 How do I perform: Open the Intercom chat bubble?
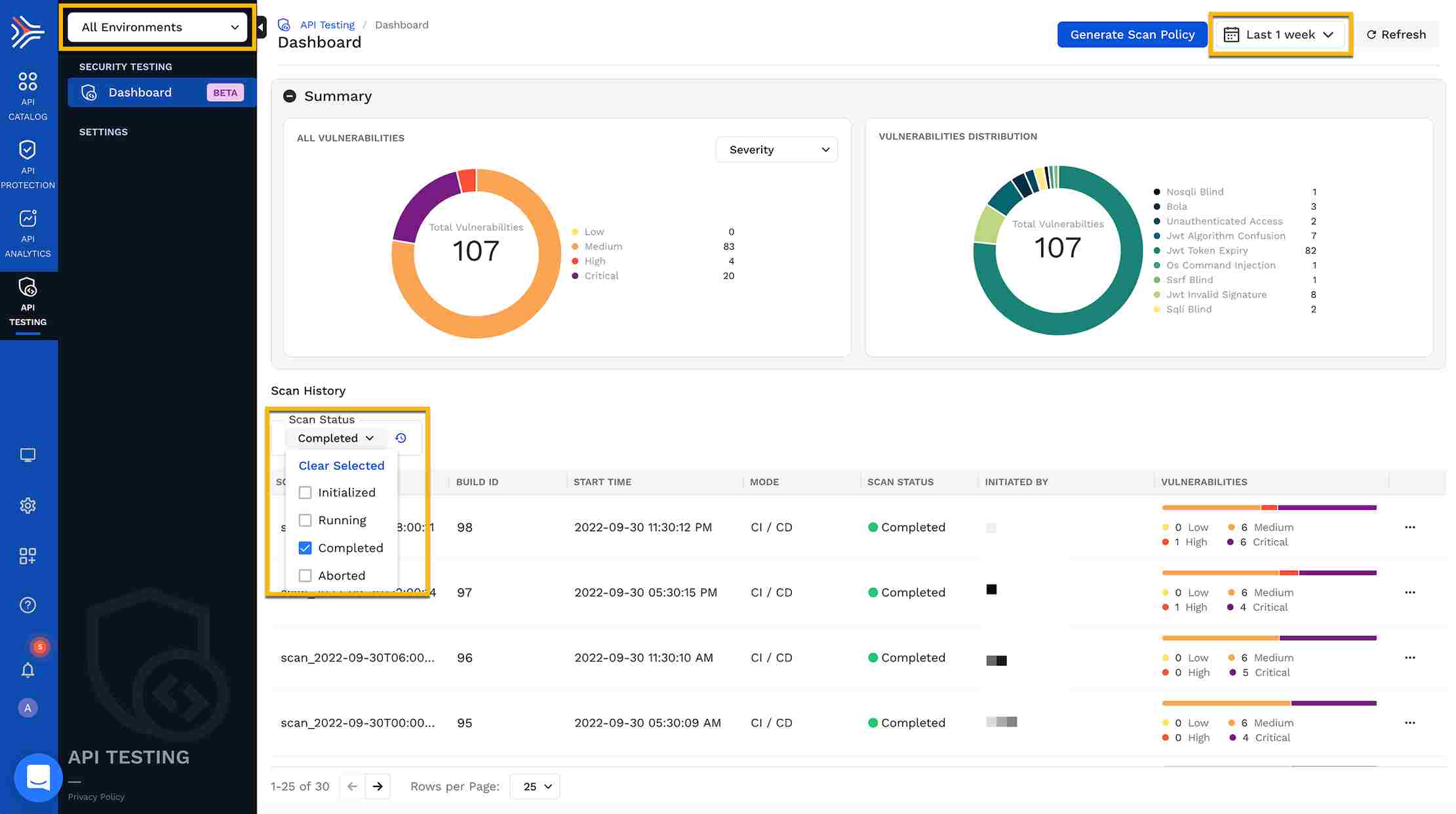click(38, 777)
